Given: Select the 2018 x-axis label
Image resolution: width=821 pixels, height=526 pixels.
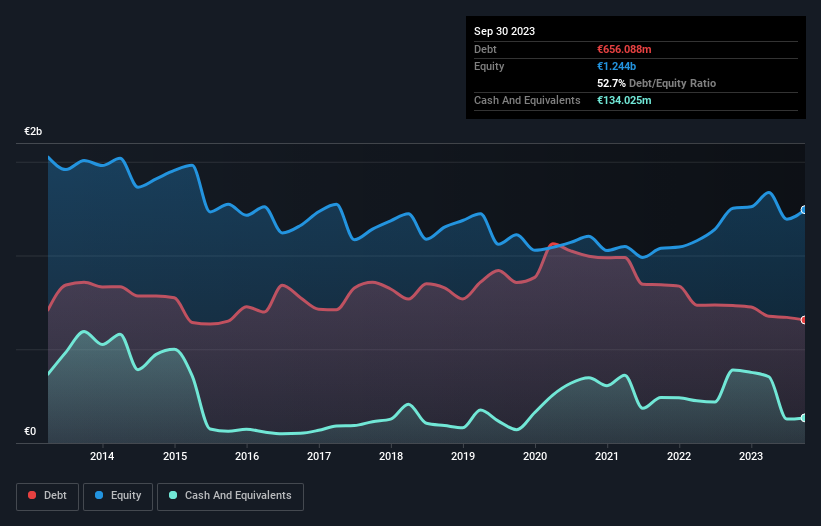Looking at the screenshot, I should click(x=391, y=456).
